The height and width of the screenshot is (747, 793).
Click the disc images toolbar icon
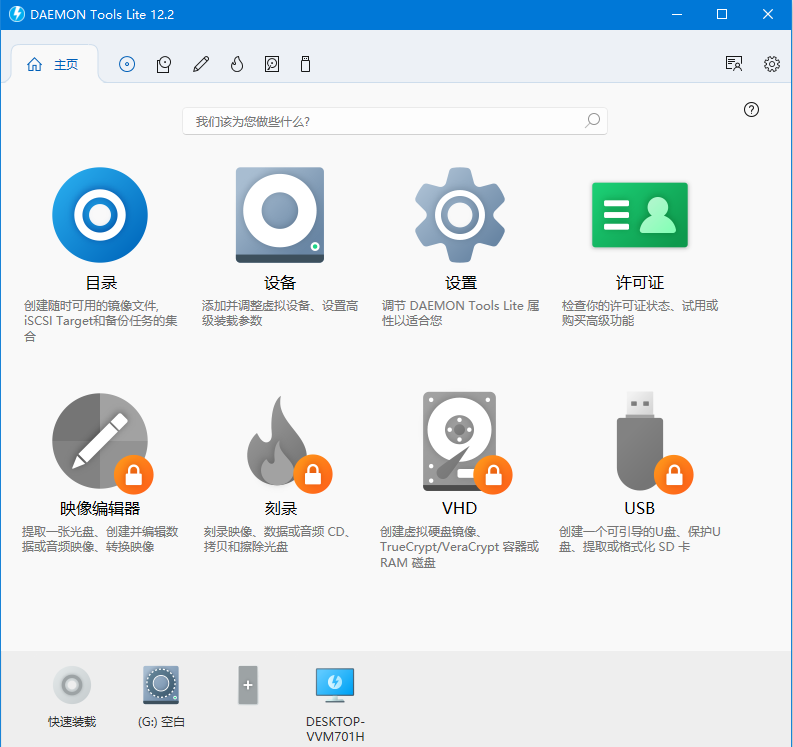click(x=127, y=64)
